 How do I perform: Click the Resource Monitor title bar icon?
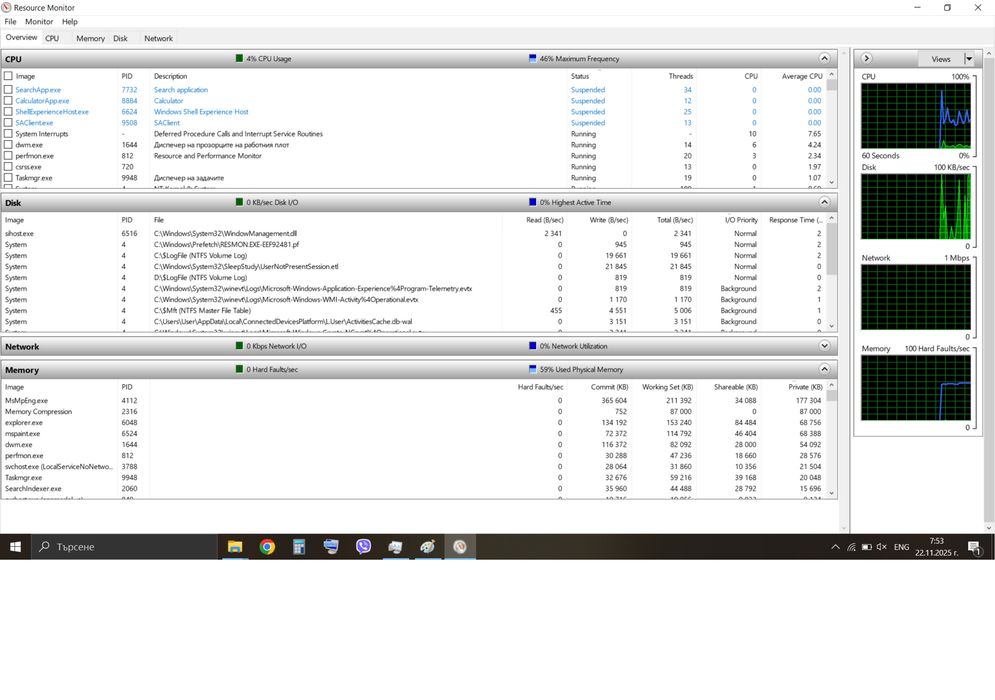6,8
